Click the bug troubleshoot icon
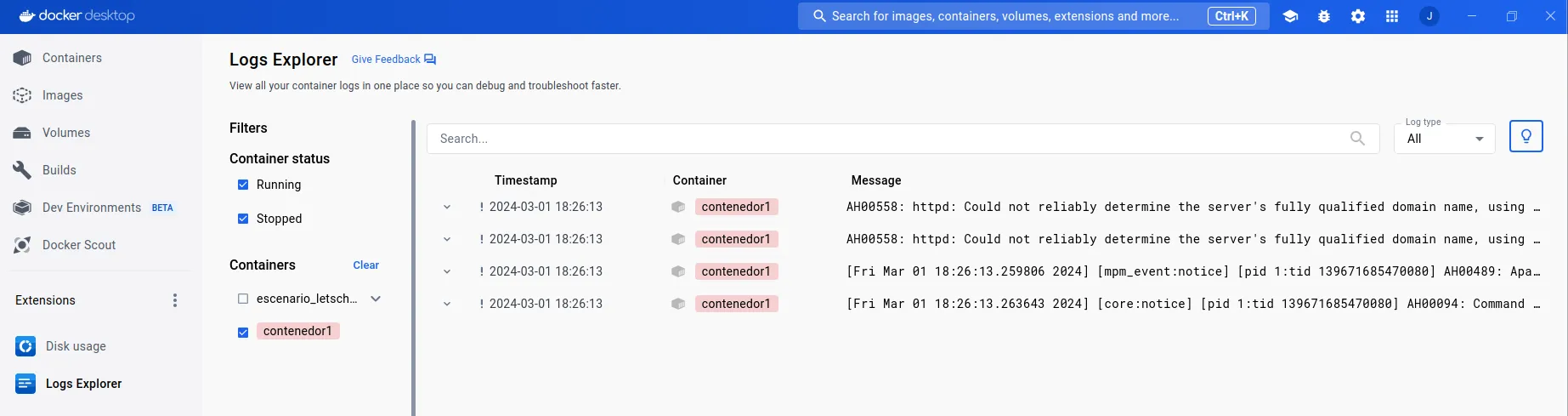 pos(1324,16)
